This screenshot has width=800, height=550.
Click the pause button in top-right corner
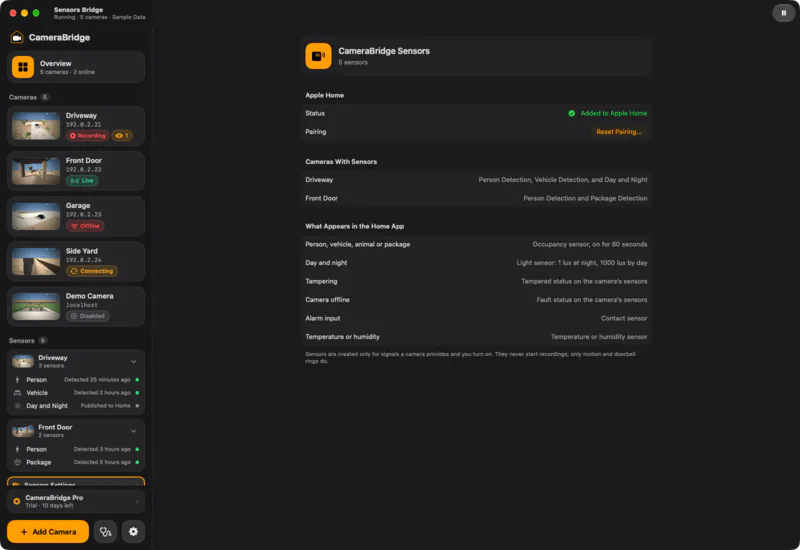coord(783,13)
